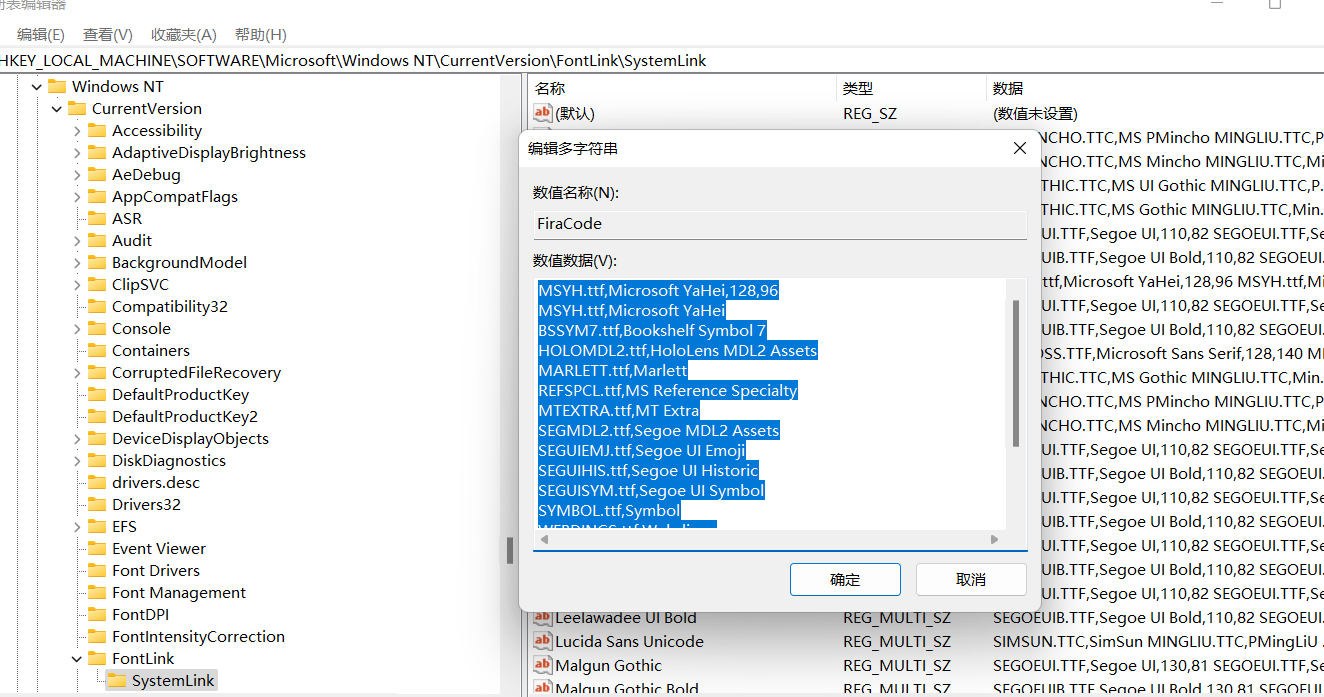Viewport: 1324px width, 697px height.
Task: Click the 'Lucida Sans Unicode' value name
Action: (629, 642)
